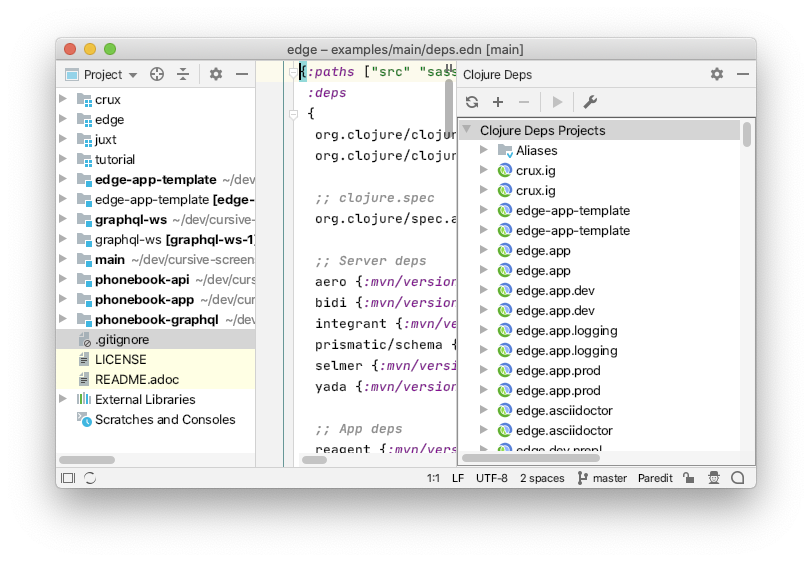
Task: Click the Collapse All icon in Project panel
Action: click(x=183, y=75)
